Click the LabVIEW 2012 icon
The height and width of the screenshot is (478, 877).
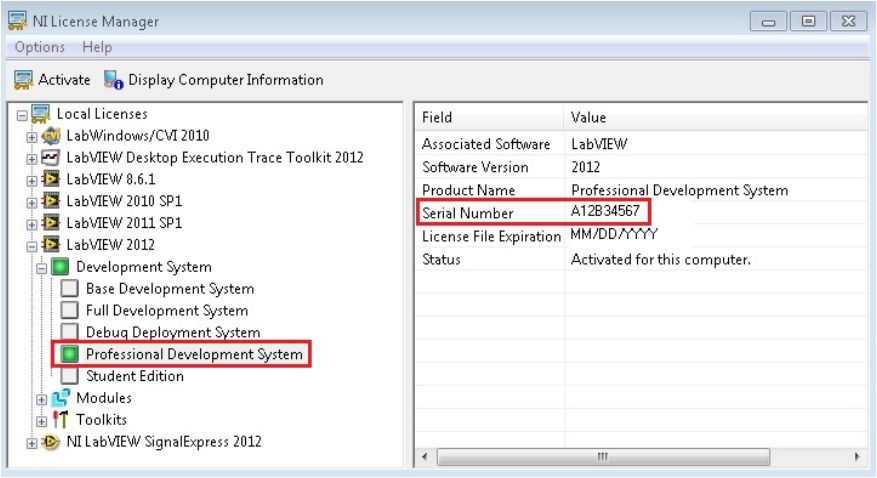[51, 245]
